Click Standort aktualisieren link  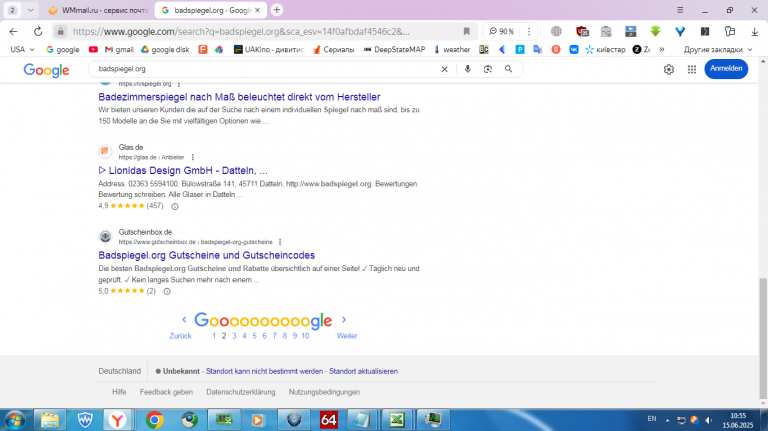[x=363, y=371]
